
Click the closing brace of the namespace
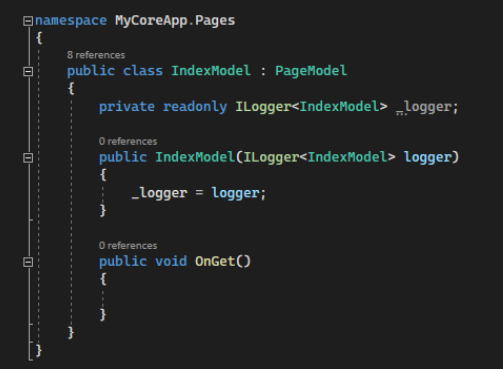(39, 350)
